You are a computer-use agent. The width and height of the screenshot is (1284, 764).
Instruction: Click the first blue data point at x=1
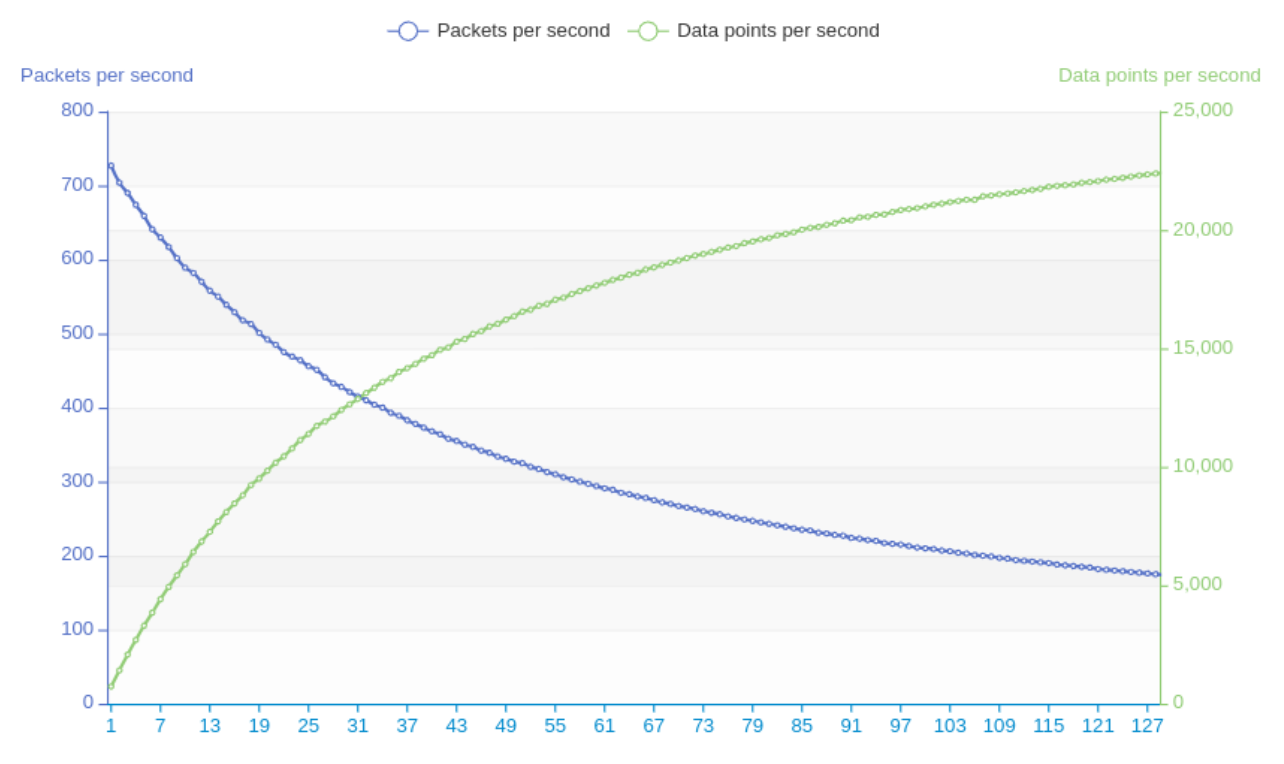(x=111, y=166)
